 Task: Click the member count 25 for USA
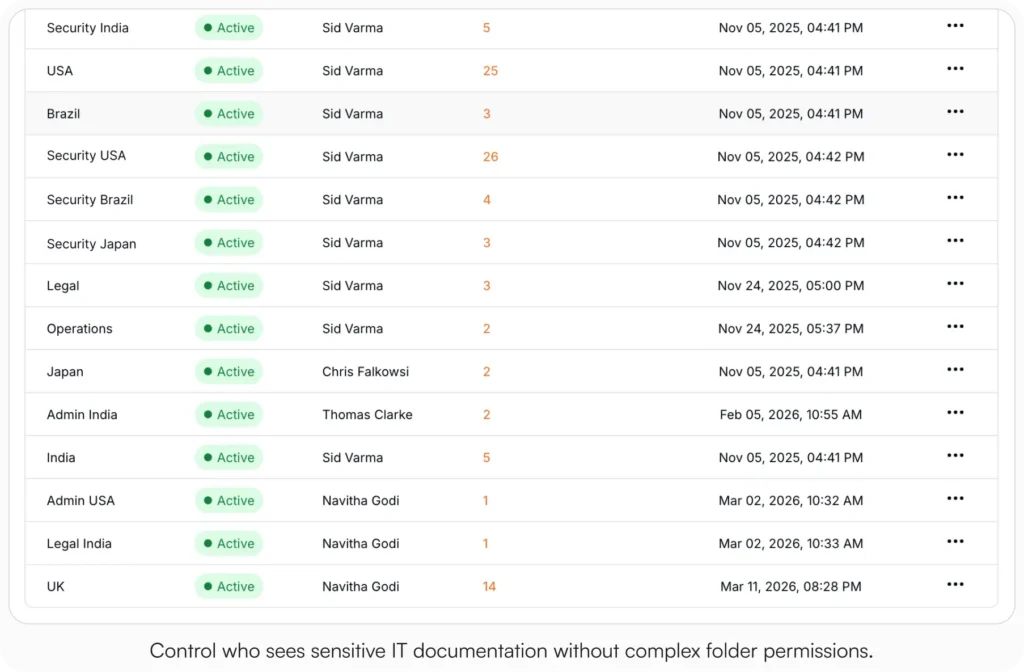pos(490,71)
